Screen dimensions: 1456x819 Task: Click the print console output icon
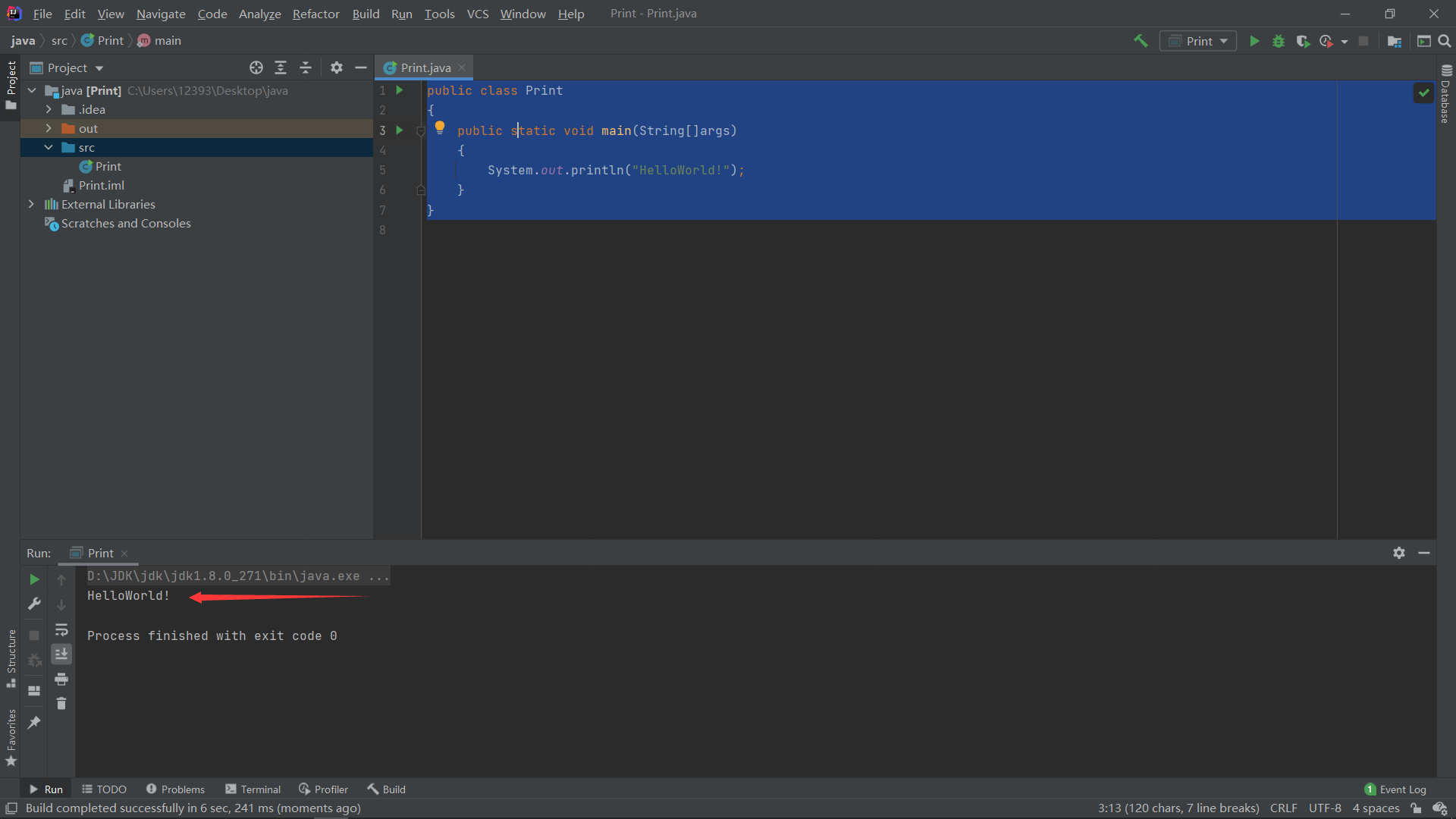61,679
